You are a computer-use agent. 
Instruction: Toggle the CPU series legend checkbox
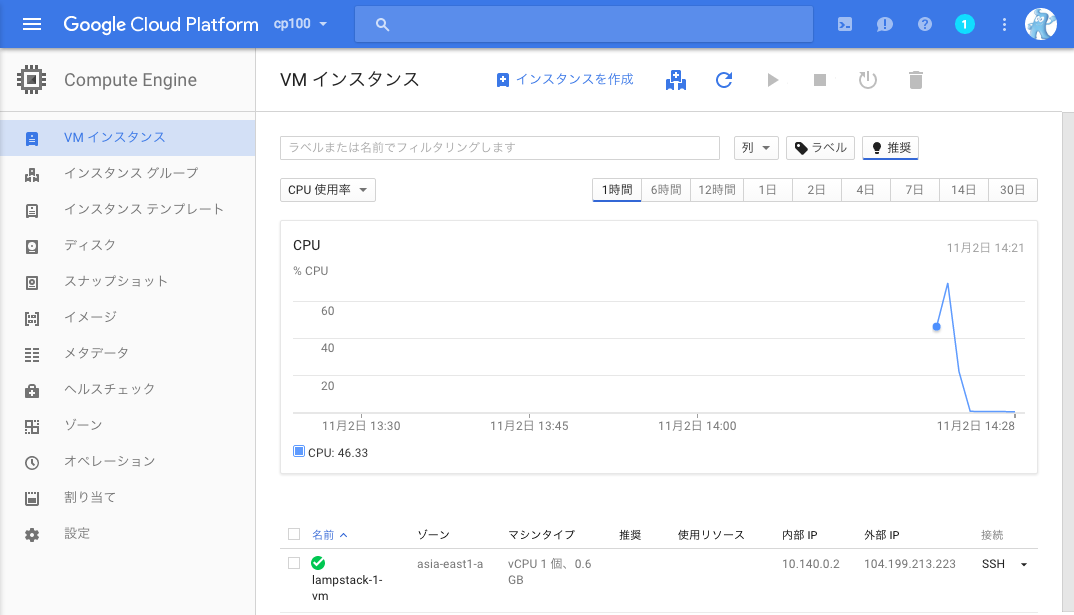pyautogui.click(x=298, y=451)
